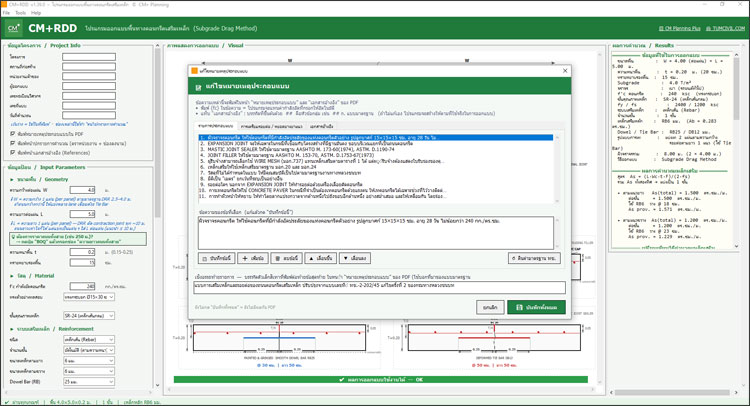Image resolution: width=750 pixels, height=406 pixels.
Task: Click the trash icon delete-item button
Action: tap(286, 258)
